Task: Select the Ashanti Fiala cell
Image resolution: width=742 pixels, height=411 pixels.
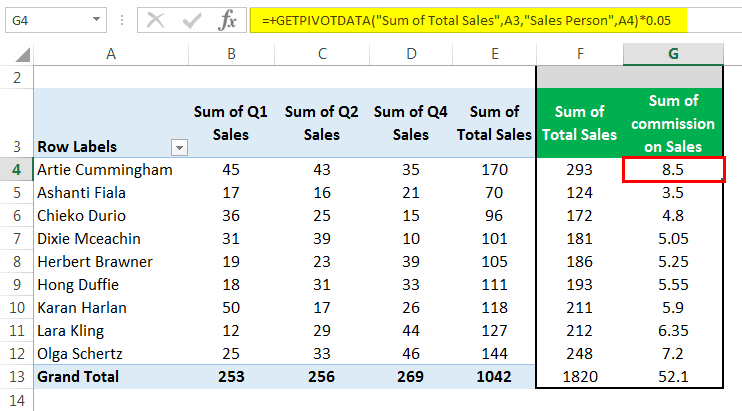Action: [x=111, y=192]
